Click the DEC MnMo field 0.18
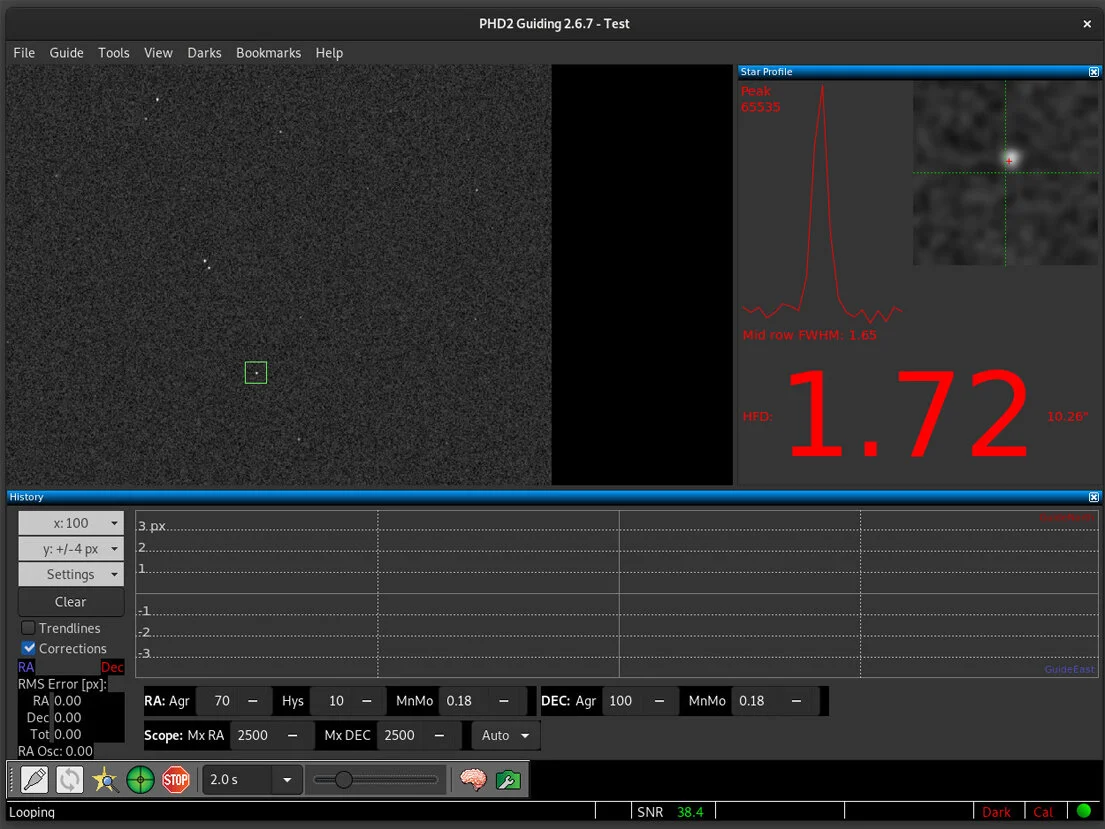The height and width of the screenshot is (829, 1105). (756, 701)
